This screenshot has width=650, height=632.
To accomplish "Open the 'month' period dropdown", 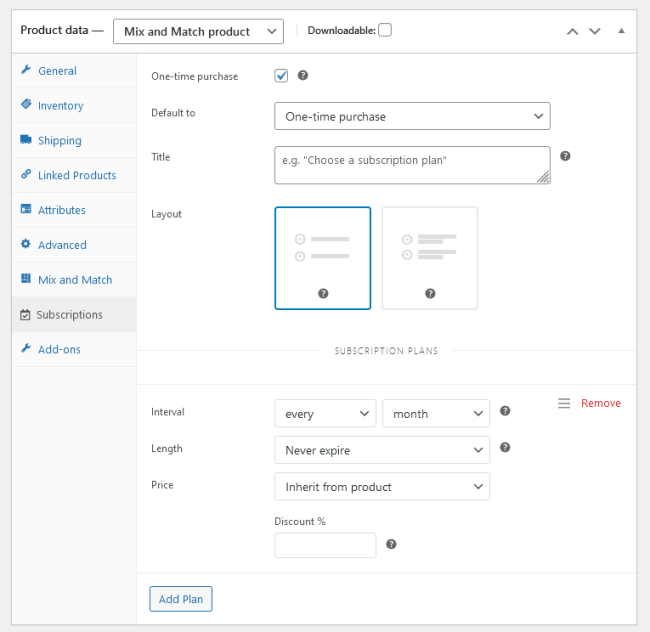I will point(436,413).
